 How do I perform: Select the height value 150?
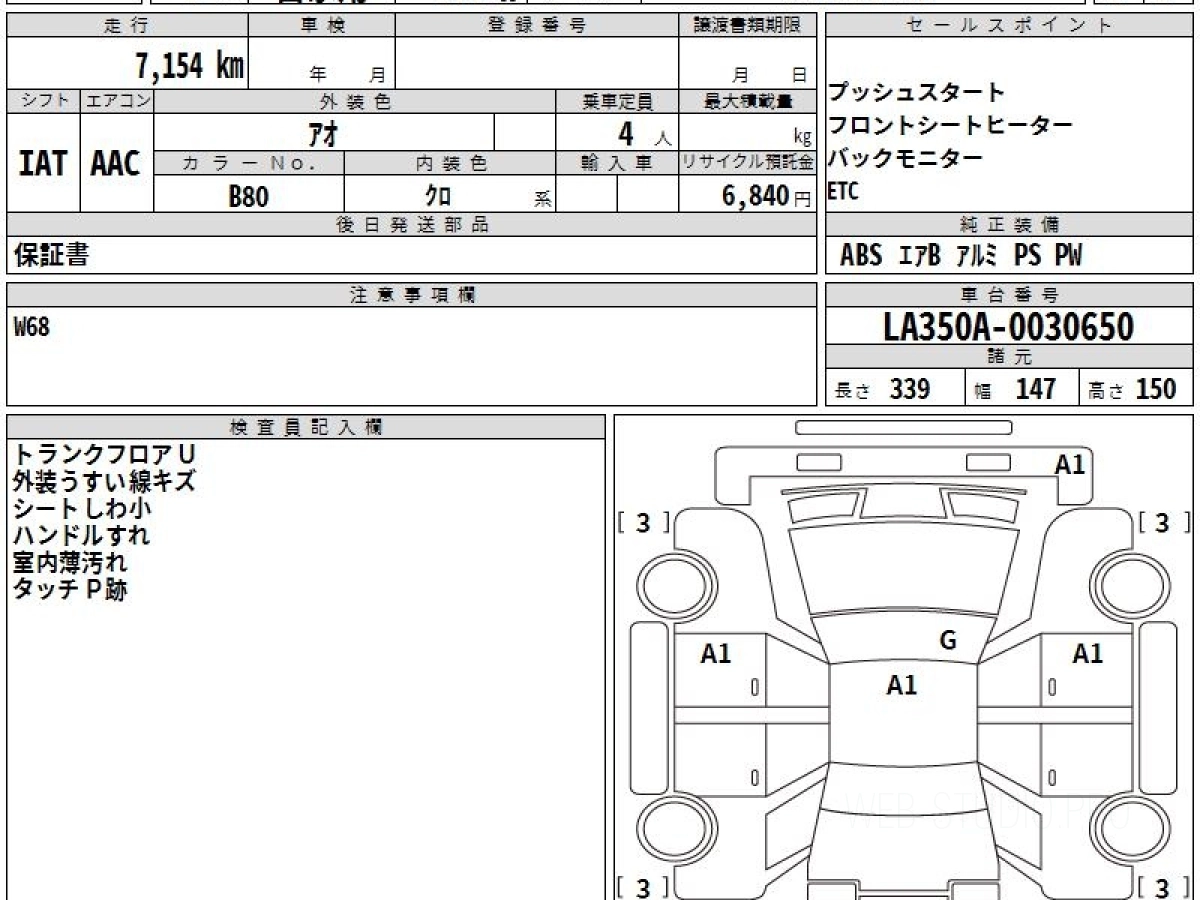1157,389
